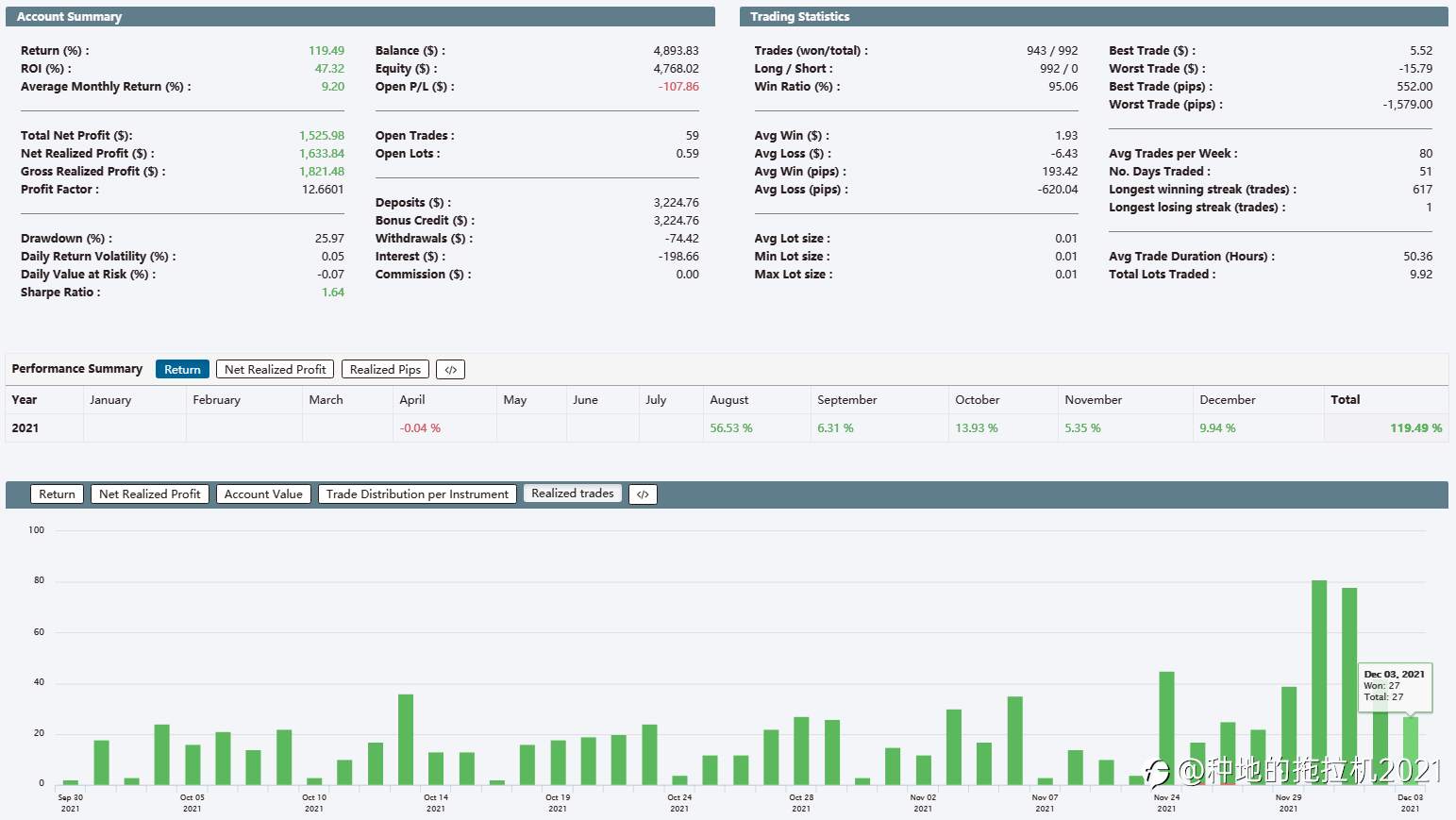
Task: Click the Interest ($) value -198.66
Action: (x=678, y=257)
